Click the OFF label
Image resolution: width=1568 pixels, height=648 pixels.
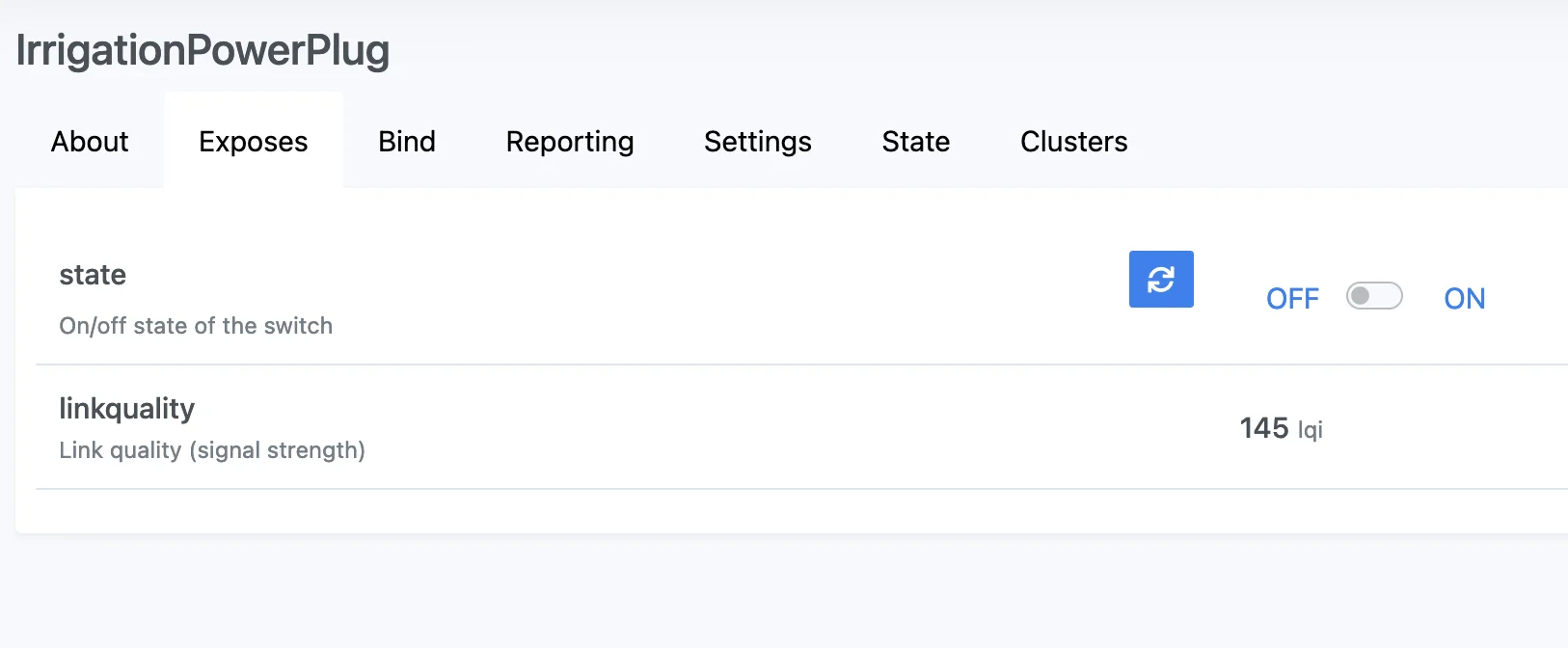point(1292,299)
